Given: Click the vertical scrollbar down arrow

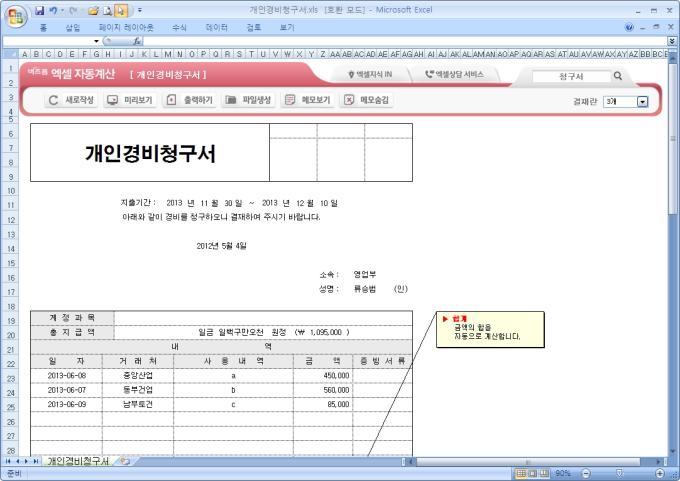Looking at the screenshot, I should pos(673,452).
